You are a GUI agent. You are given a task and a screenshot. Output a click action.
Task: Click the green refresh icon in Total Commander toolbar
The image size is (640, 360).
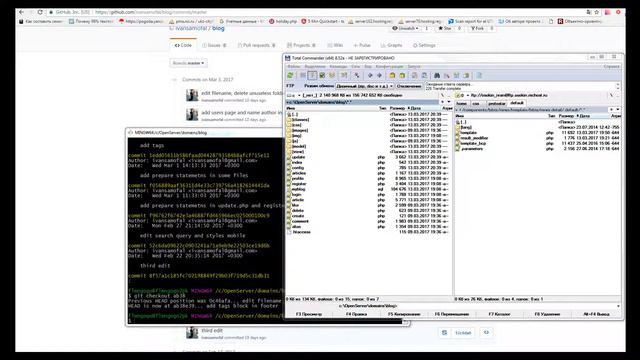[290, 76]
